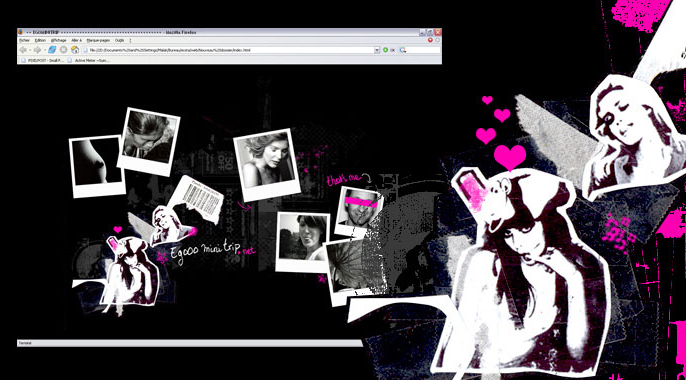686x380 pixels.
Task: Open the Edition menu
Action: coord(40,40)
